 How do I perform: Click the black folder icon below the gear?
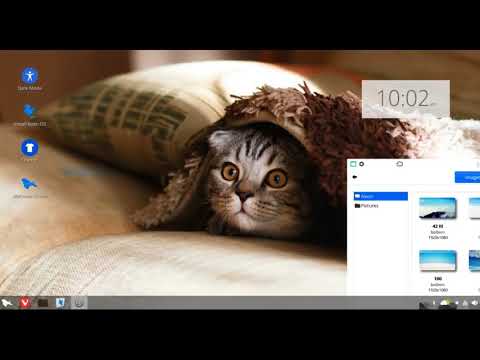point(355,177)
